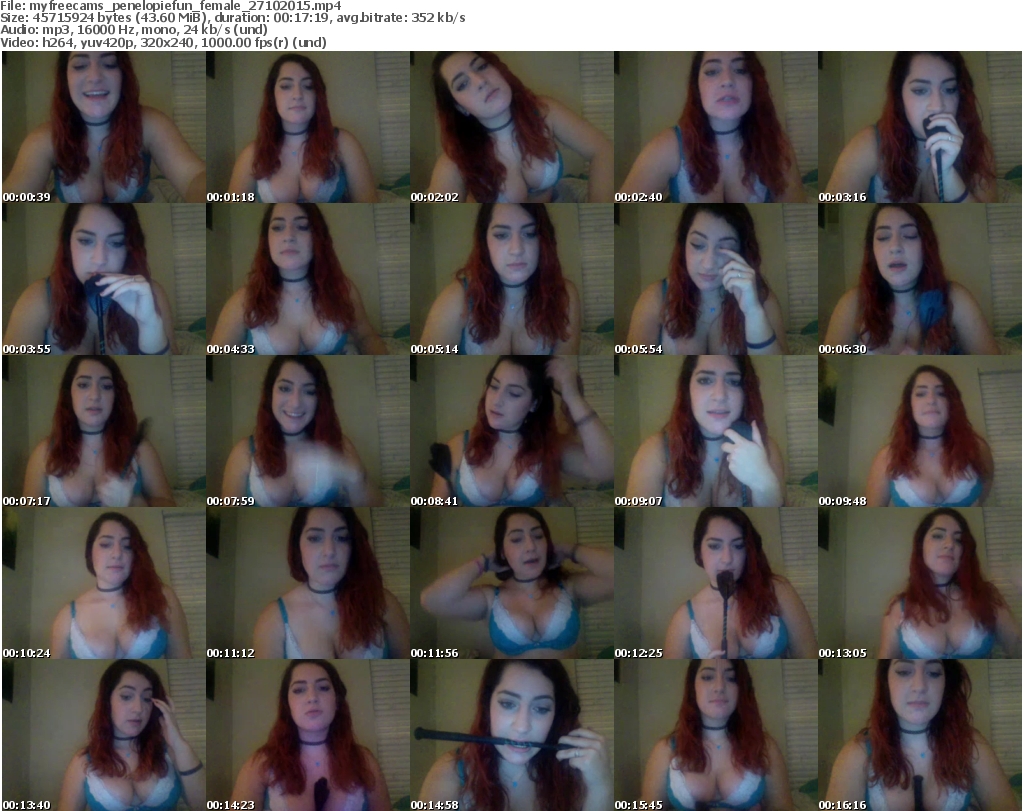Choose the thumbnail marked 00:11:12
This screenshot has height=811, width=1024.
308,584
